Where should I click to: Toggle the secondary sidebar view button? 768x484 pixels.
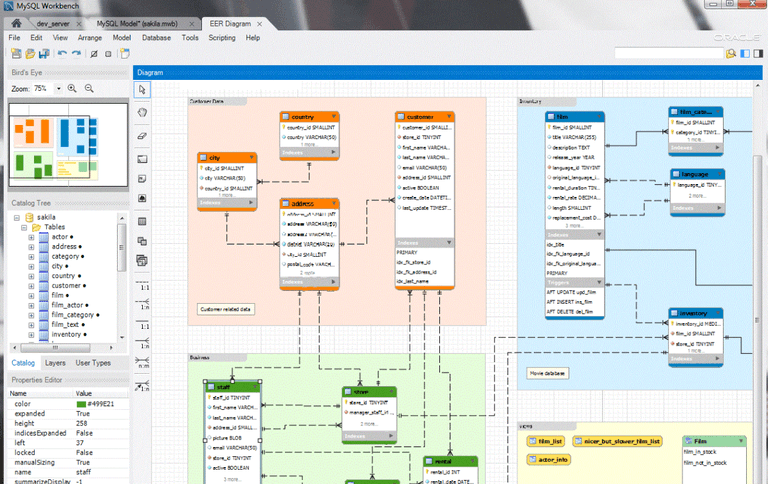pos(758,53)
